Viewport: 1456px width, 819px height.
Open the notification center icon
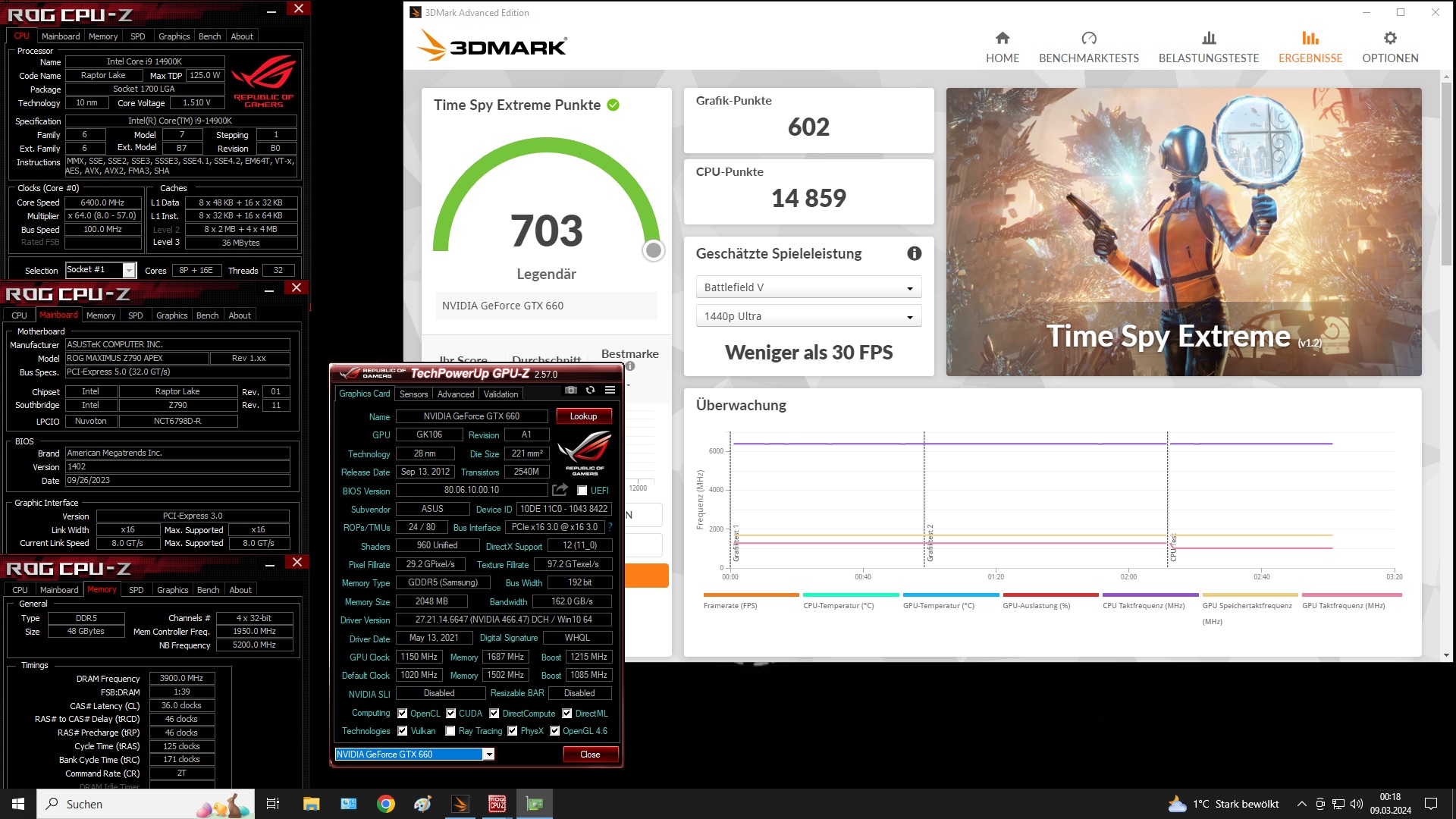pyautogui.click(x=1431, y=804)
